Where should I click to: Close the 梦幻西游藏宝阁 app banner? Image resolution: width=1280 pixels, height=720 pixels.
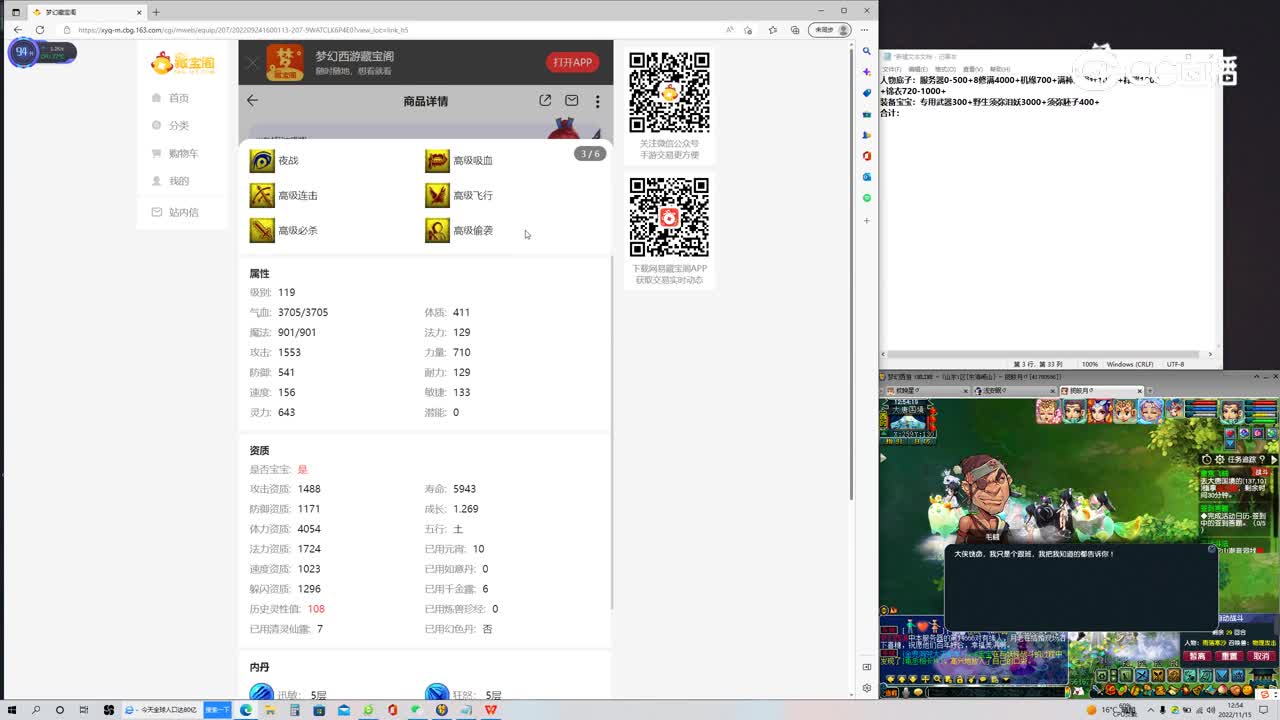tap(252, 63)
